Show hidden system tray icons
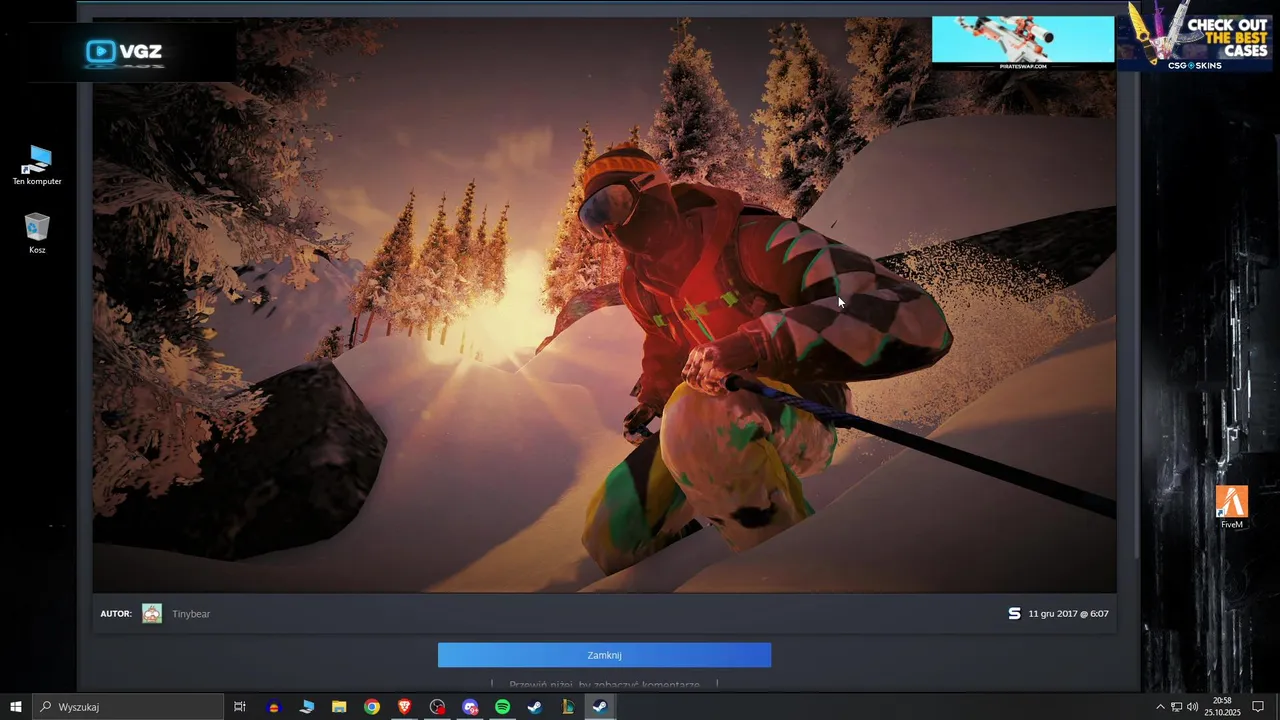 click(1160, 707)
